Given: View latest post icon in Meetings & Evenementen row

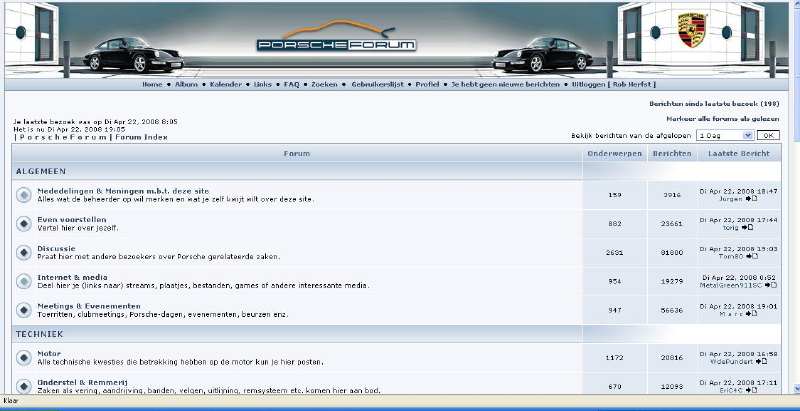Looking at the screenshot, I should pyautogui.click(x=752, y=314).
